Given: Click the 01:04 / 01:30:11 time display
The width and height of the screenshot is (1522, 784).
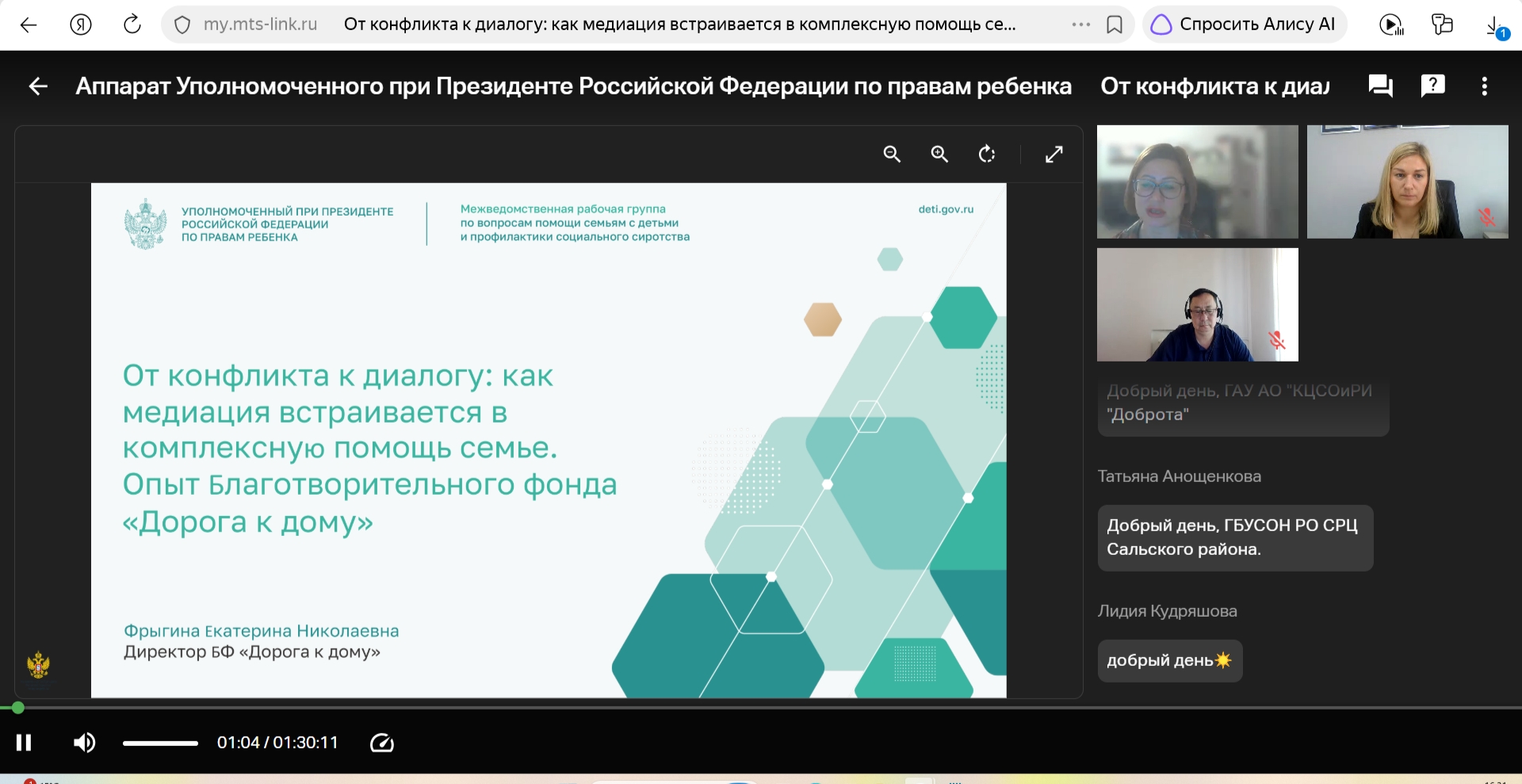Looking at the screenshot, I should coord(277,743).
